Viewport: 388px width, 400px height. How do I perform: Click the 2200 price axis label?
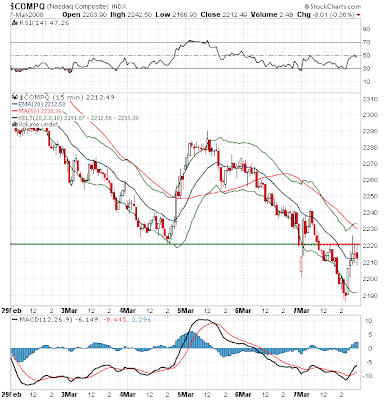pyautogui.click(x=370, y=279)
